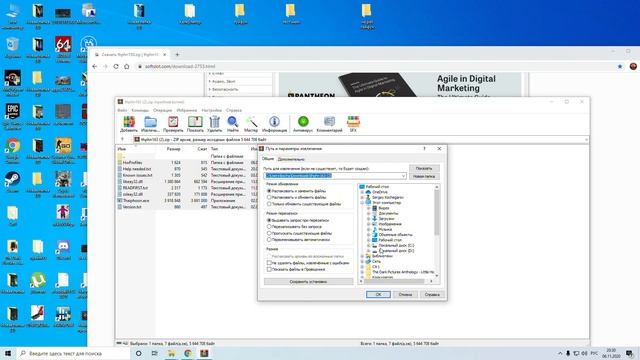Select 'Распаковать и заменить файлы' radio button
The width and height of the screenshot is (640, 360).
pos(269,191)
